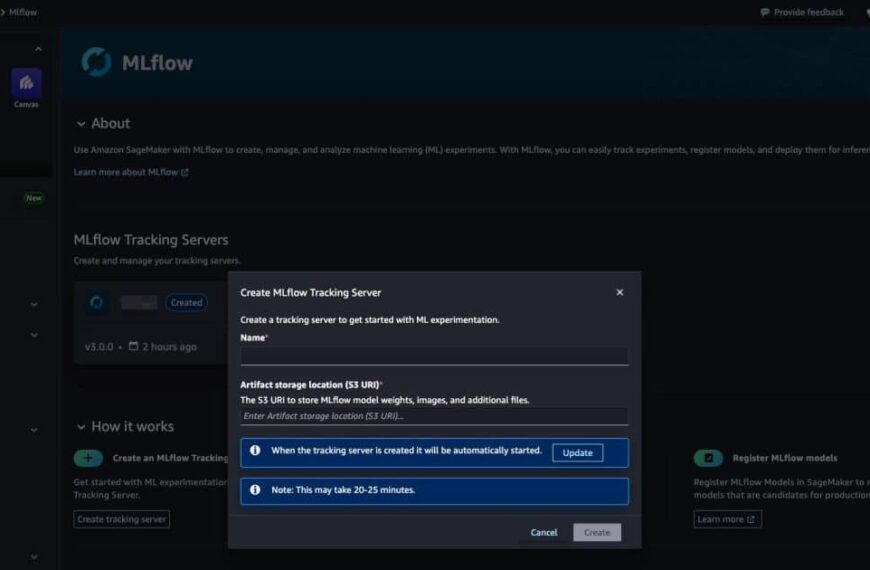Open Learn more under Register MLflow models
870x570 pixels.
727,519
